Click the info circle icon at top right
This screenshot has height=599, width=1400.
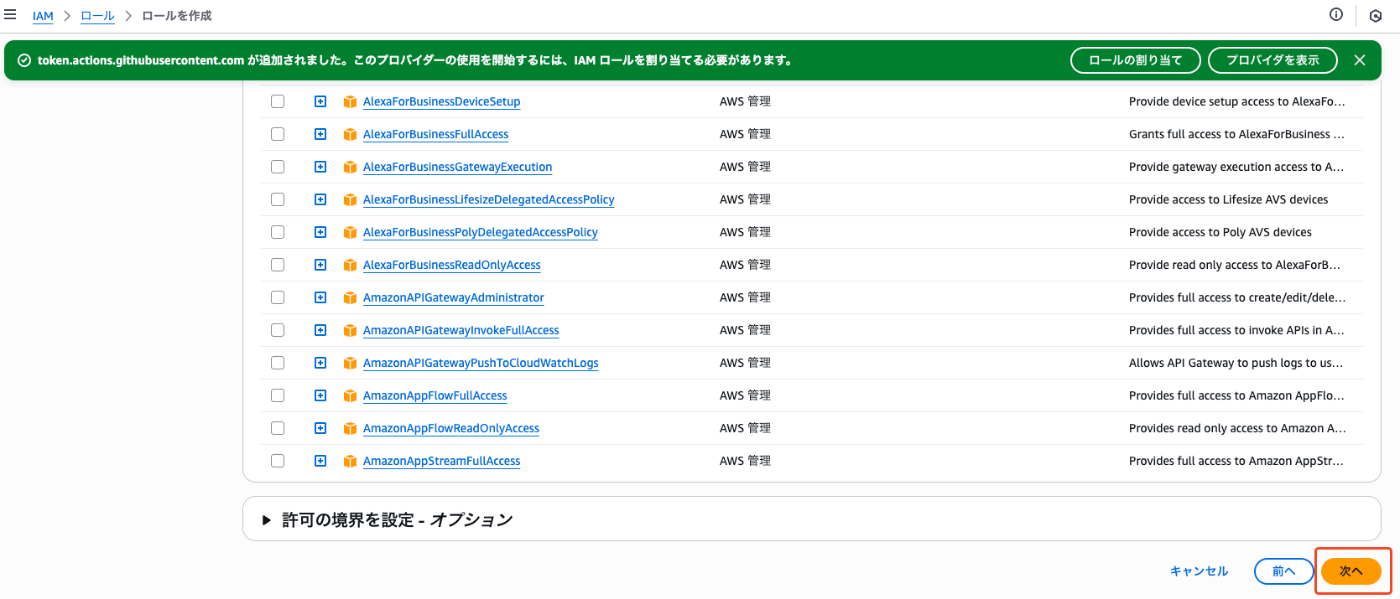point(1336,15)
